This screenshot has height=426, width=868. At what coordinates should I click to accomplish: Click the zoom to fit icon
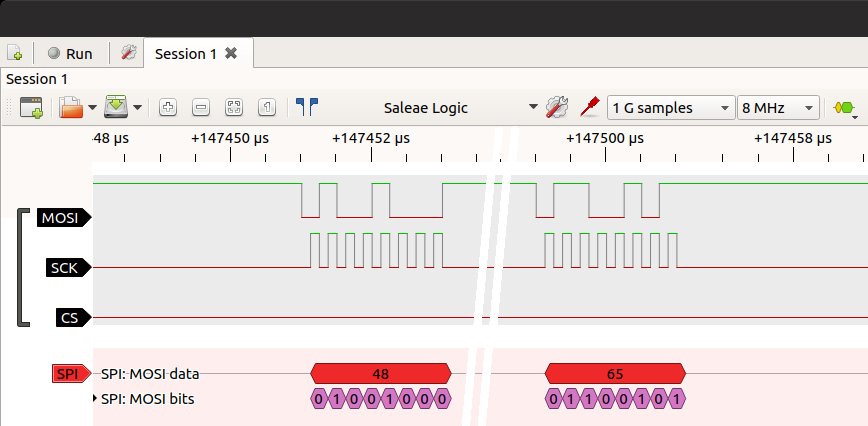[x=234, y=108]
